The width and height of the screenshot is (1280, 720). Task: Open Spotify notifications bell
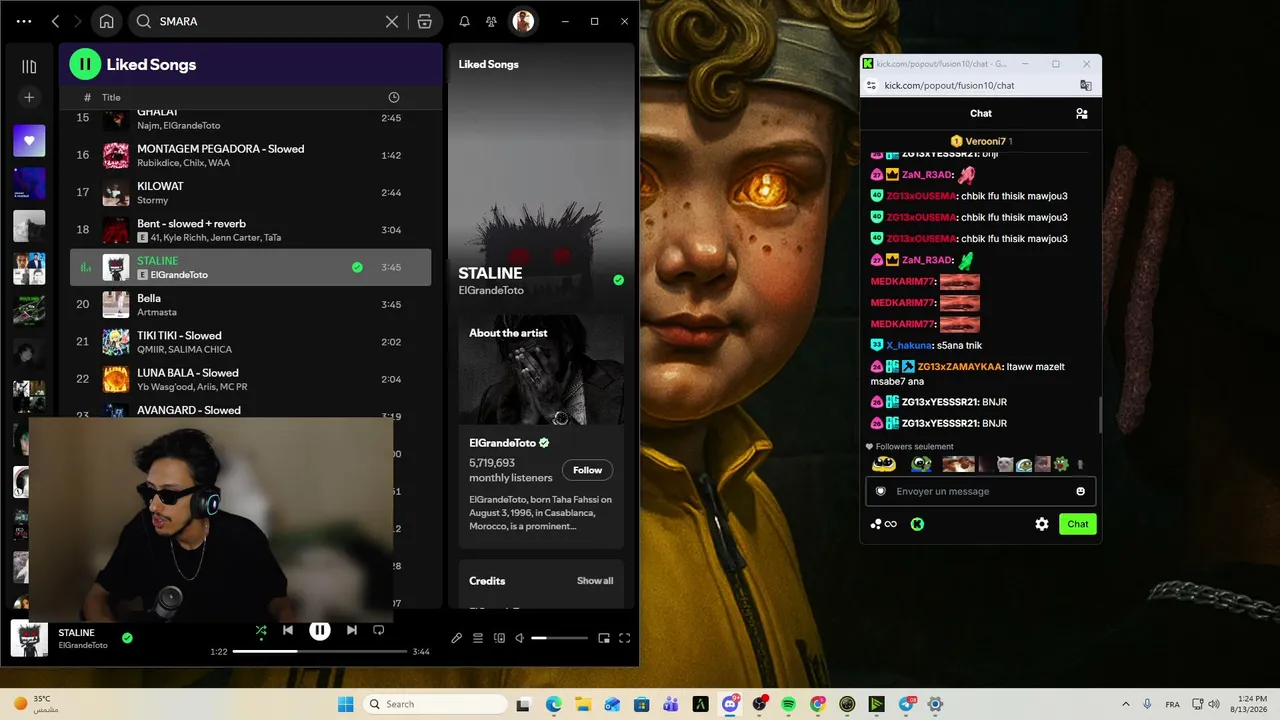[464, 21]
